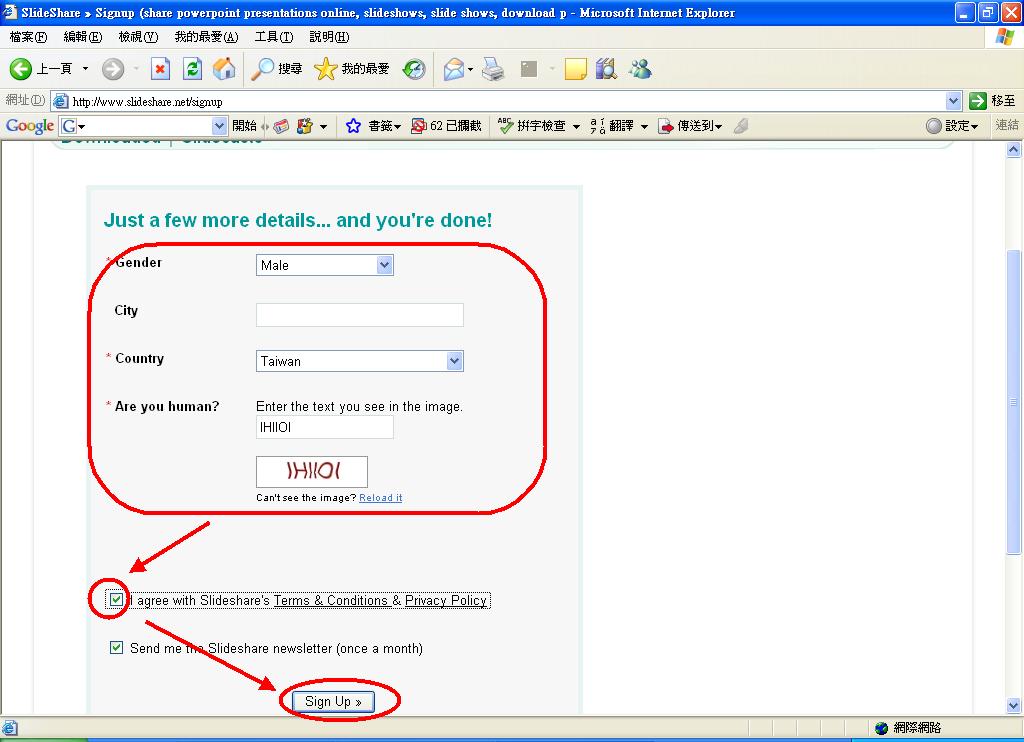Open the Search magnifier (搜尋) button
Screen dimensions: 1024x742
tap(277, 69)
